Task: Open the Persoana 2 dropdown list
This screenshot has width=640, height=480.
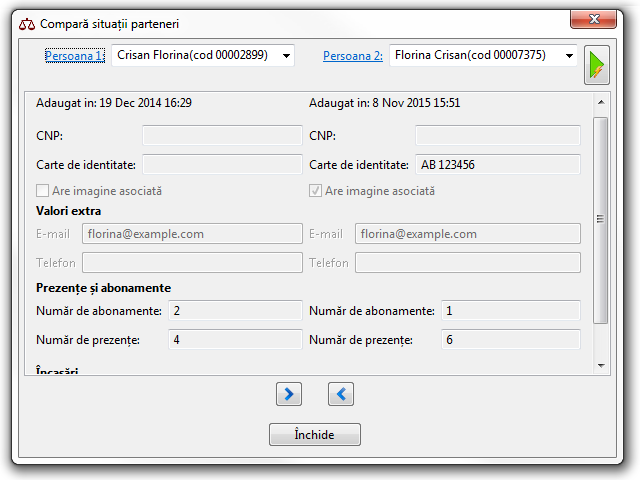Action: tap(569, 56)
